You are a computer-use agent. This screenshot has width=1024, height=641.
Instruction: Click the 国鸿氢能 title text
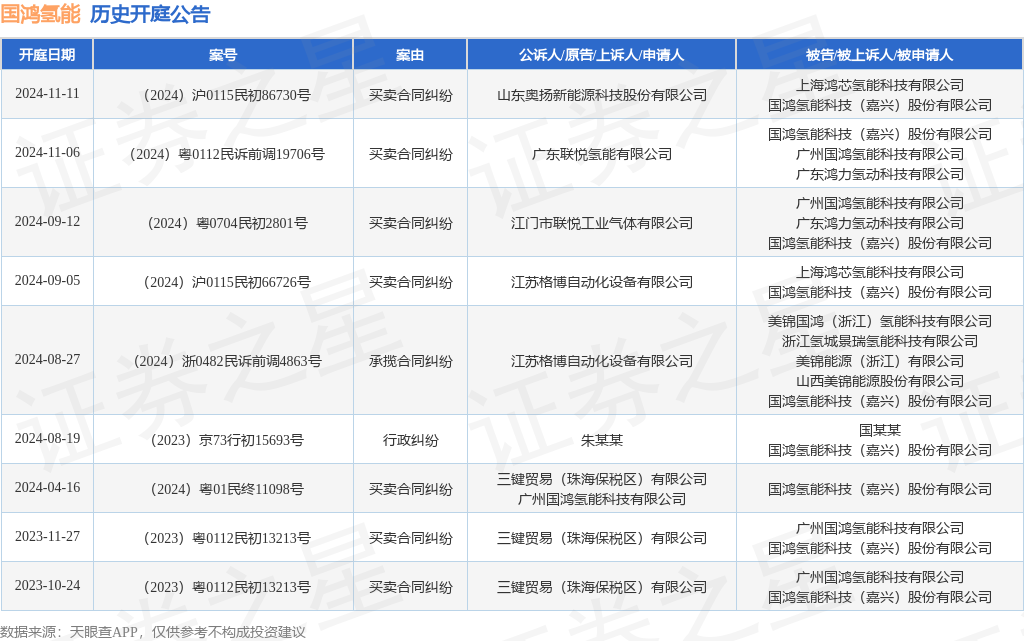click(40, 14)
